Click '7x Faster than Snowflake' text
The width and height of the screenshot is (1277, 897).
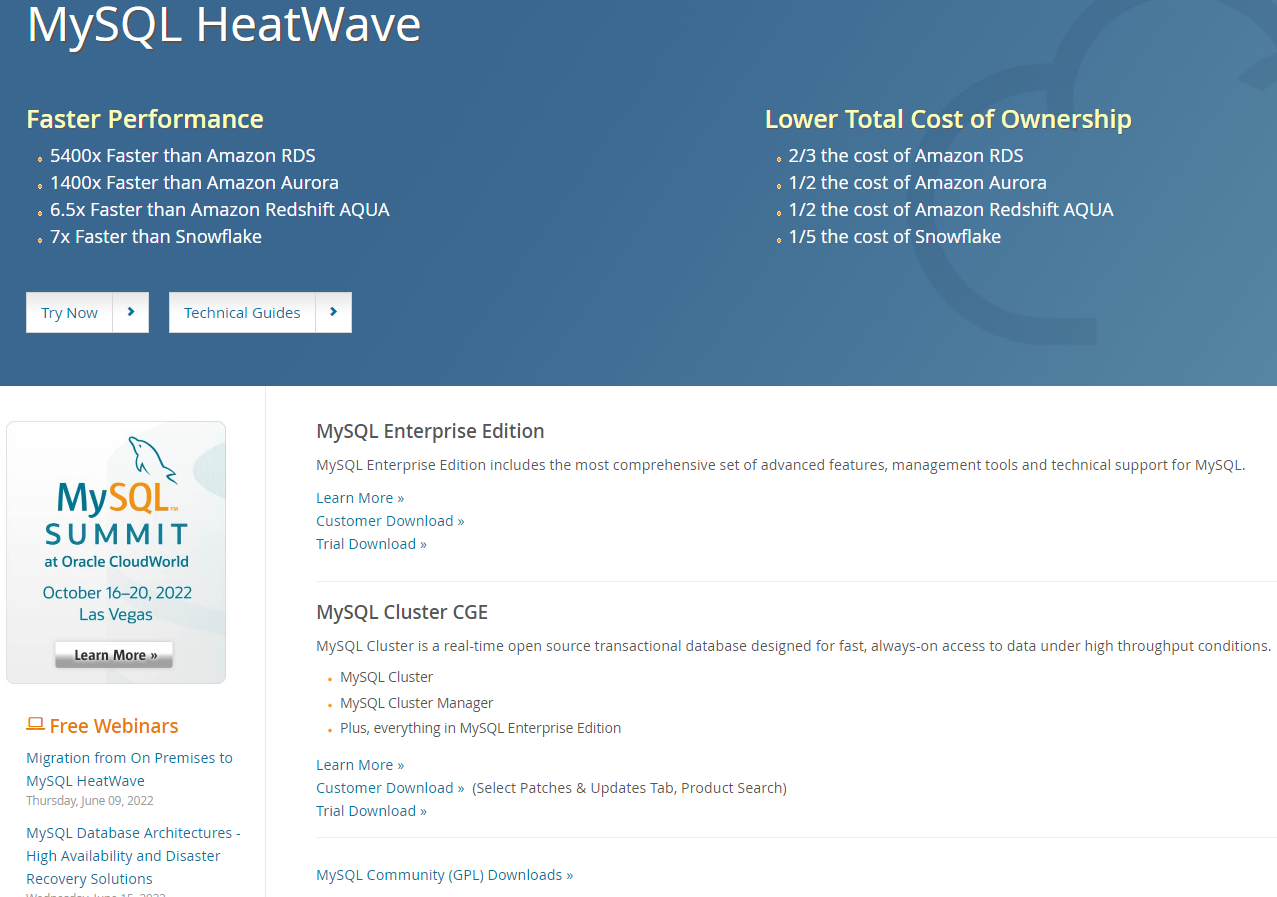156,237
